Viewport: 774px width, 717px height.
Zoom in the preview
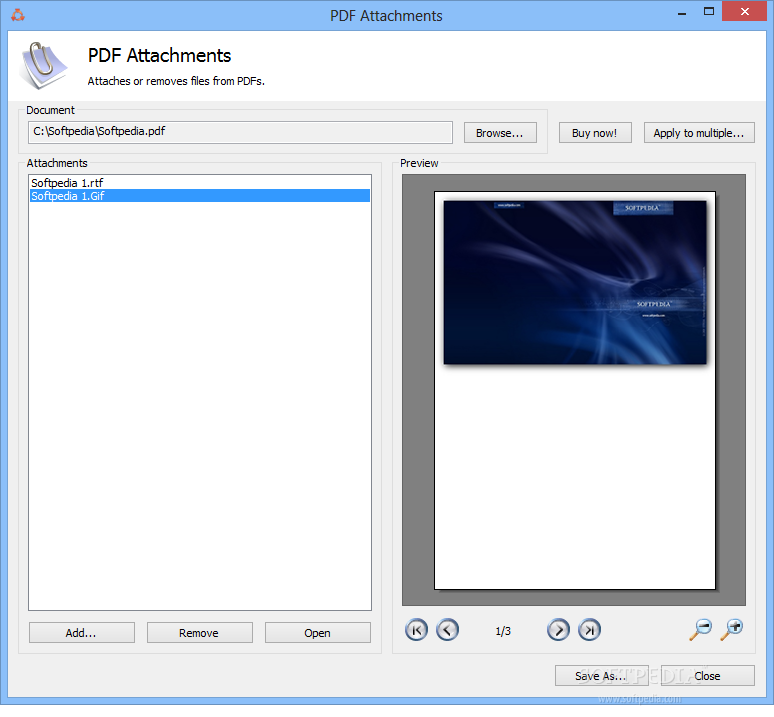[x=732, y=629]
